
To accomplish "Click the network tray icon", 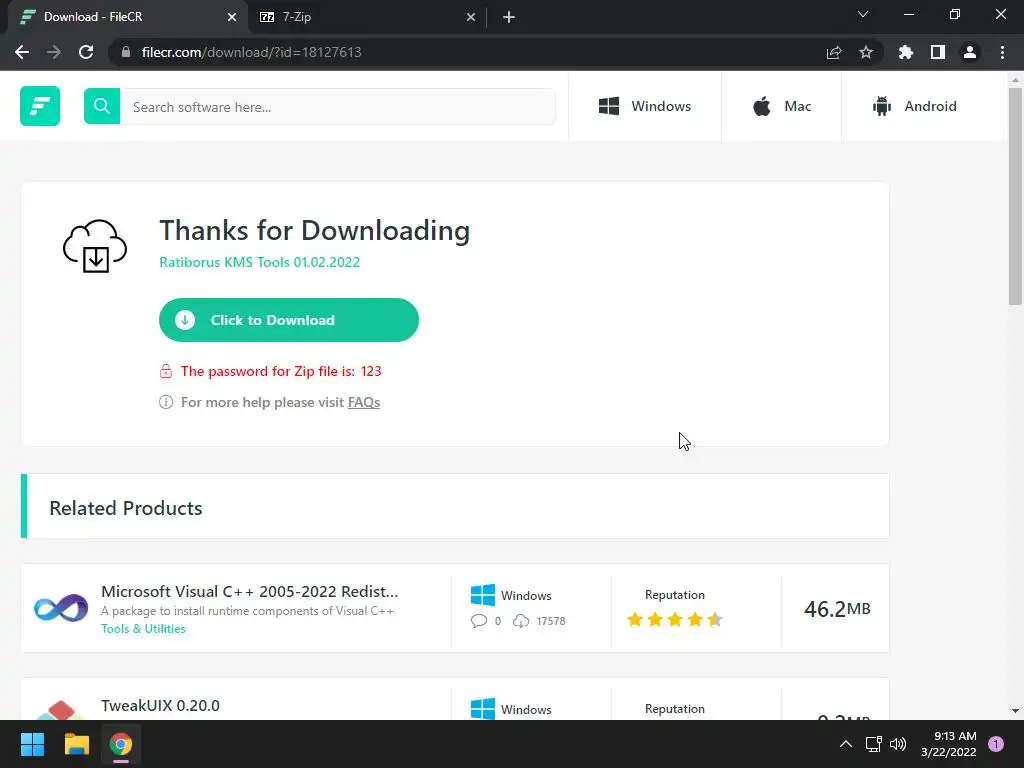I will coord(873,744).
